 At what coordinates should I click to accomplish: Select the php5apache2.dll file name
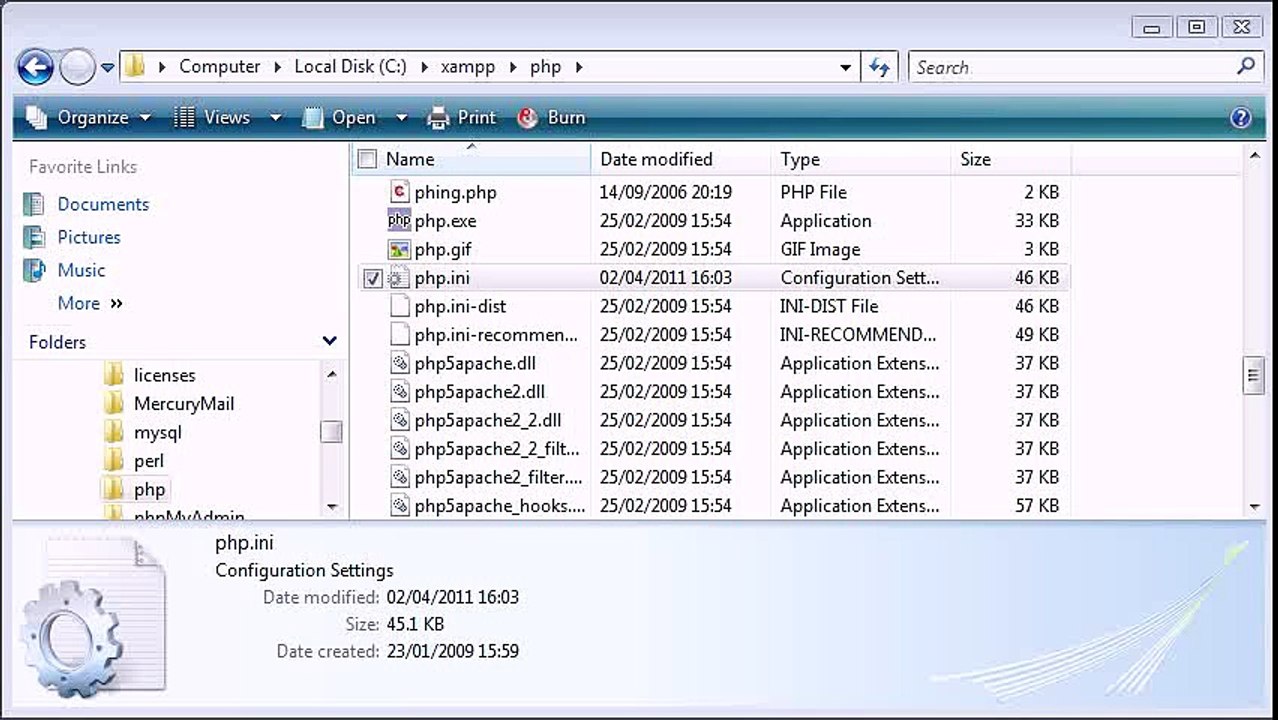[479, 392]
